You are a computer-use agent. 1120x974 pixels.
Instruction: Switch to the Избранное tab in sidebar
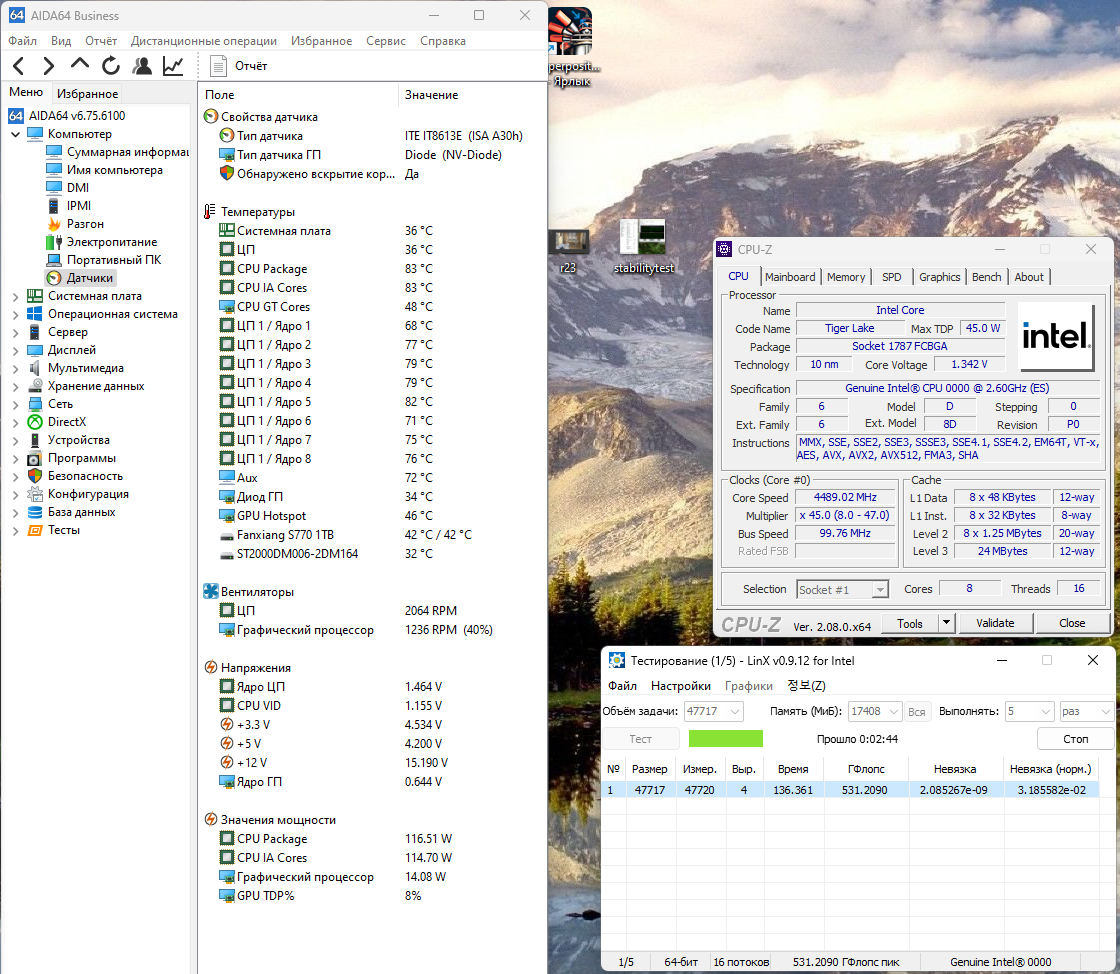[x=87, y=94]
